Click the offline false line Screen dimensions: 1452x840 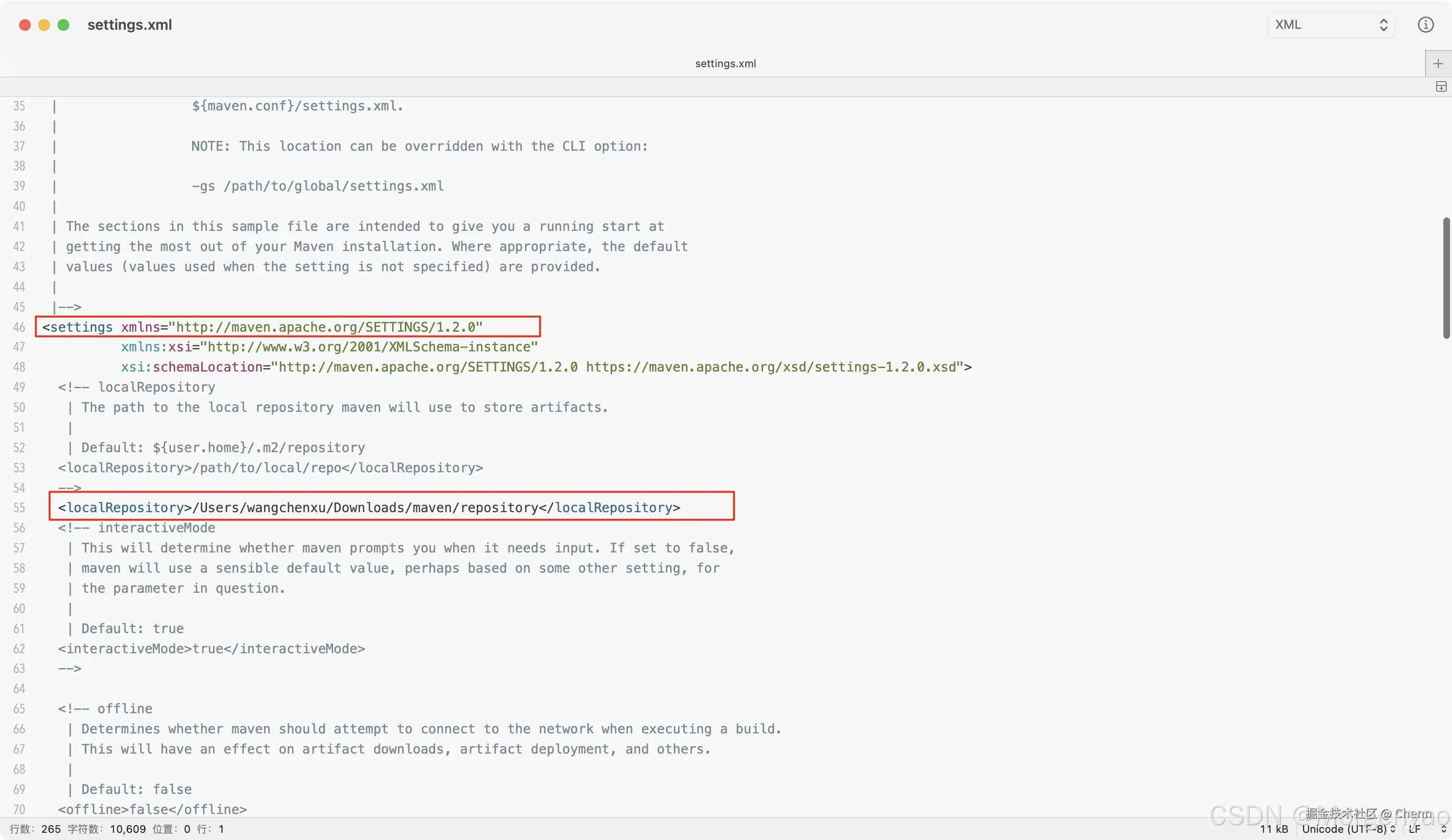(x=152, y=809)
